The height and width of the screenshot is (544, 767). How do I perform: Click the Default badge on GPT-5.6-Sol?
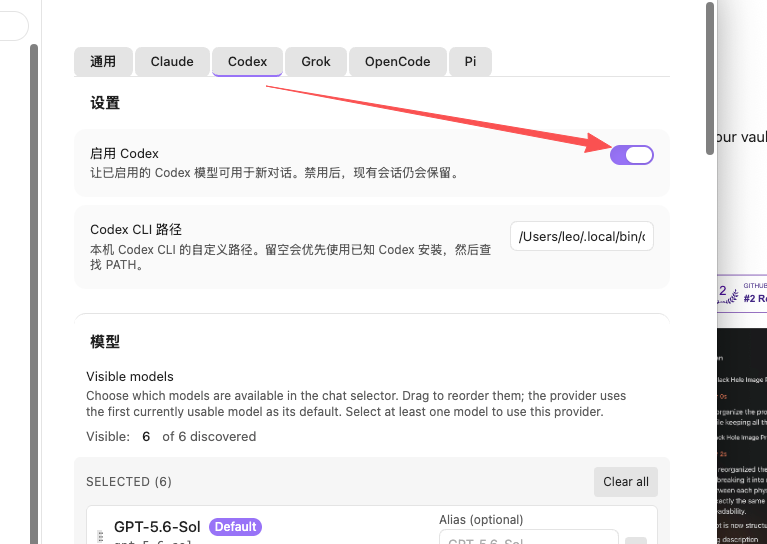tap(235, 527)
